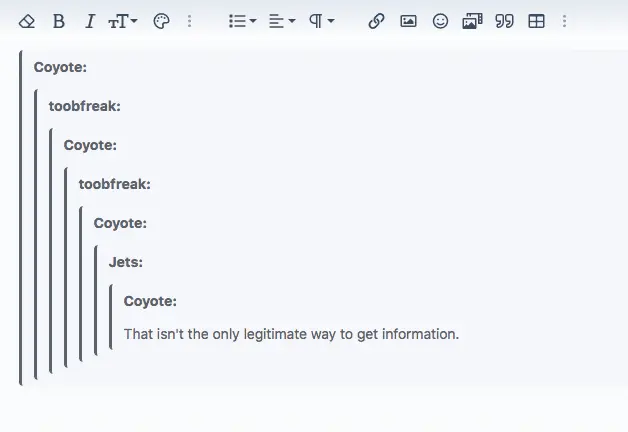
Task: Toggle bold formatting
Action: coord(58,21)
